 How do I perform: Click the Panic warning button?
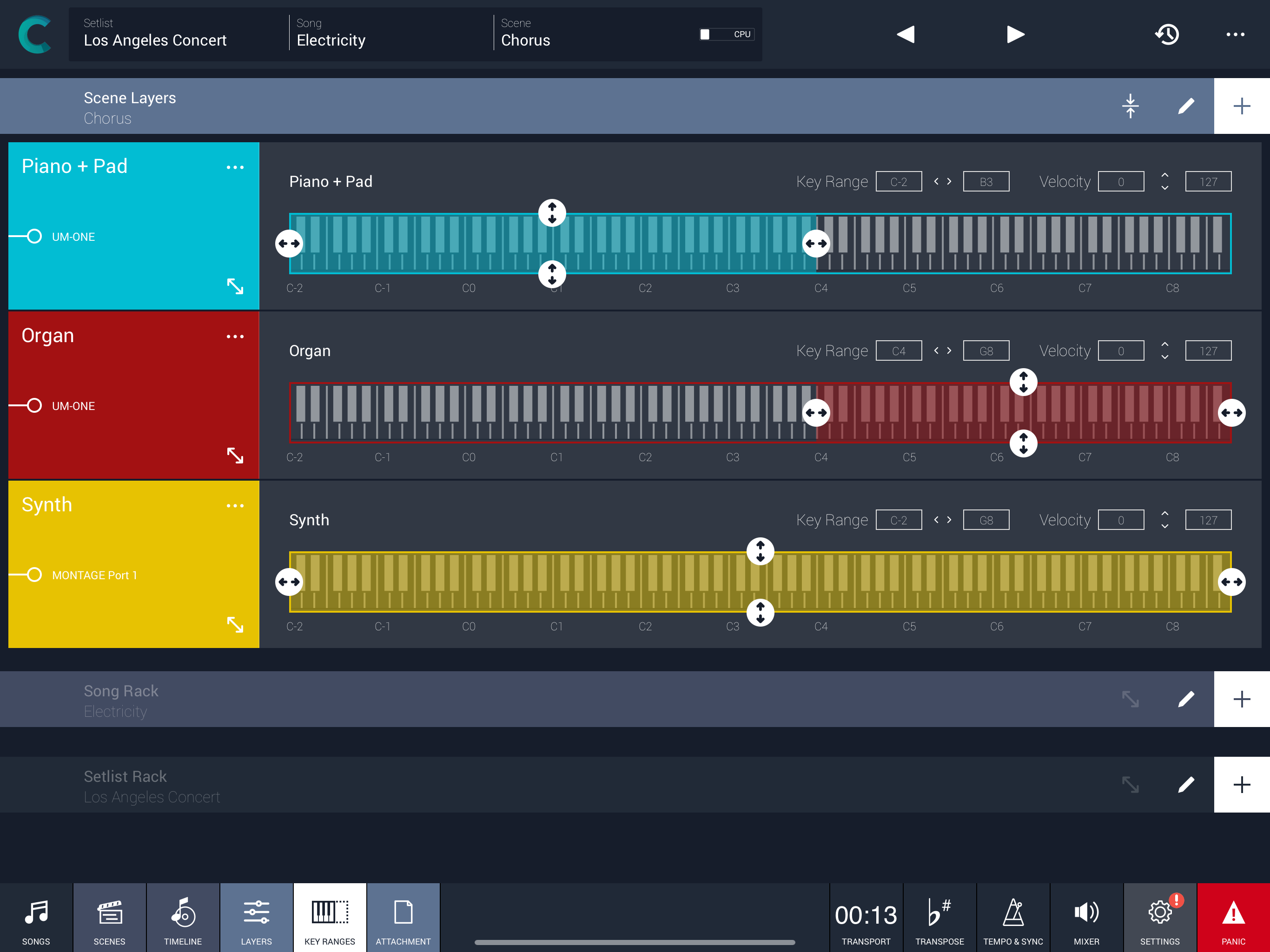coord(1233,918)
